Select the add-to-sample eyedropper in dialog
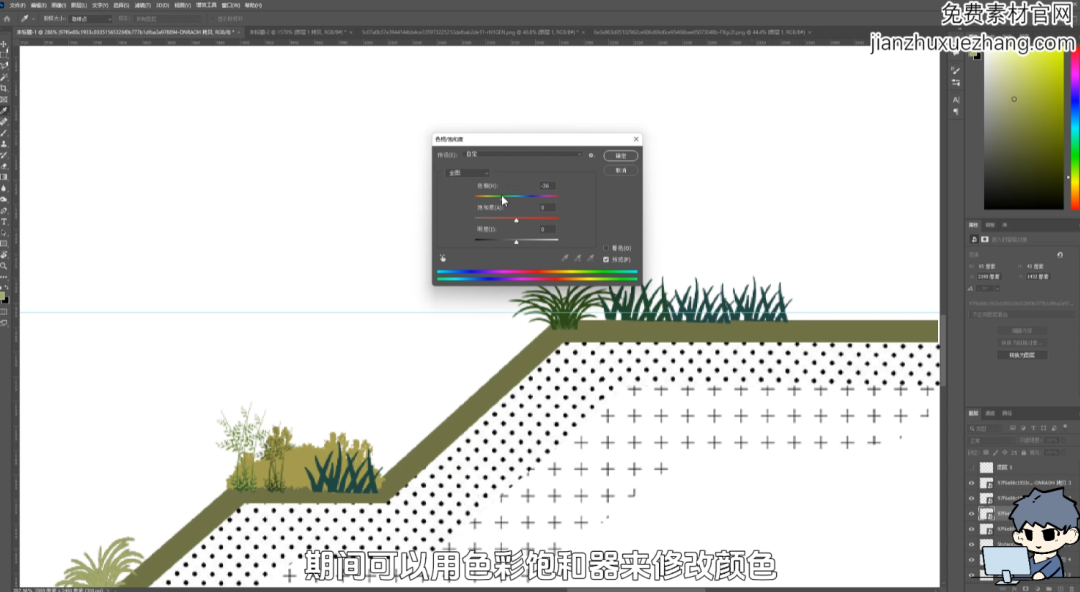 [578, 258]
